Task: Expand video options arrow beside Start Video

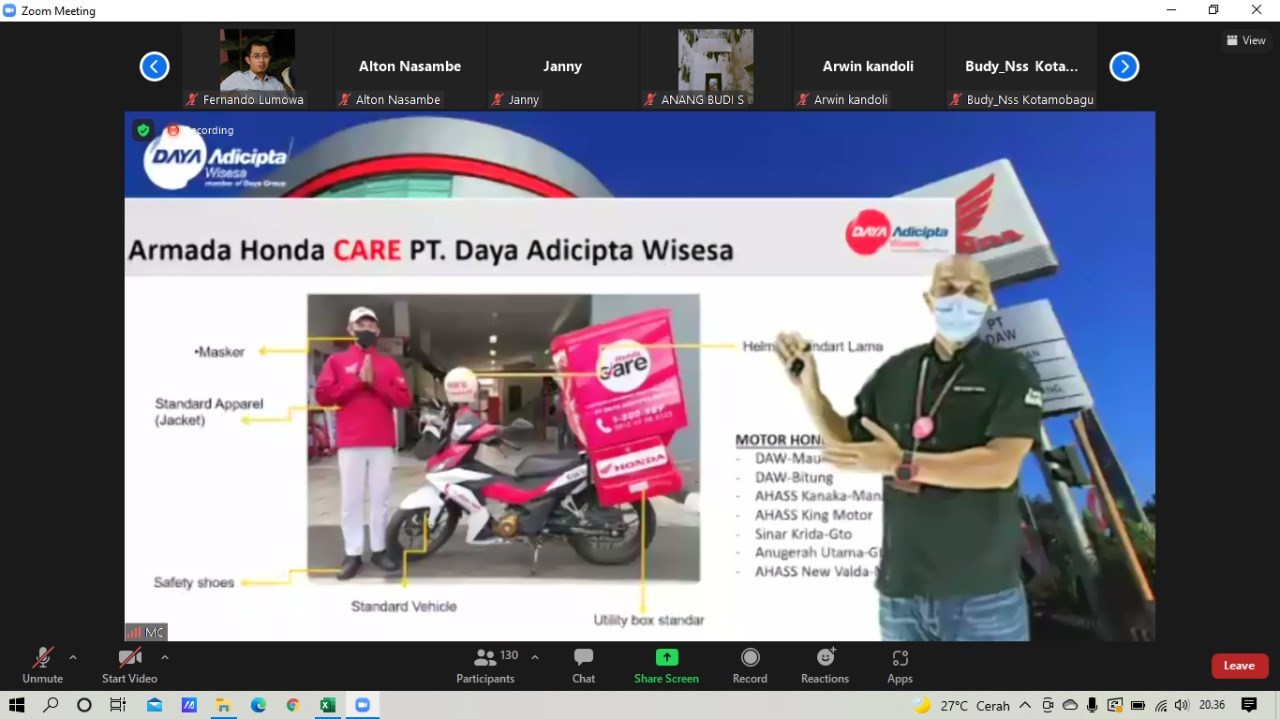Action: [x=165, y=657]
